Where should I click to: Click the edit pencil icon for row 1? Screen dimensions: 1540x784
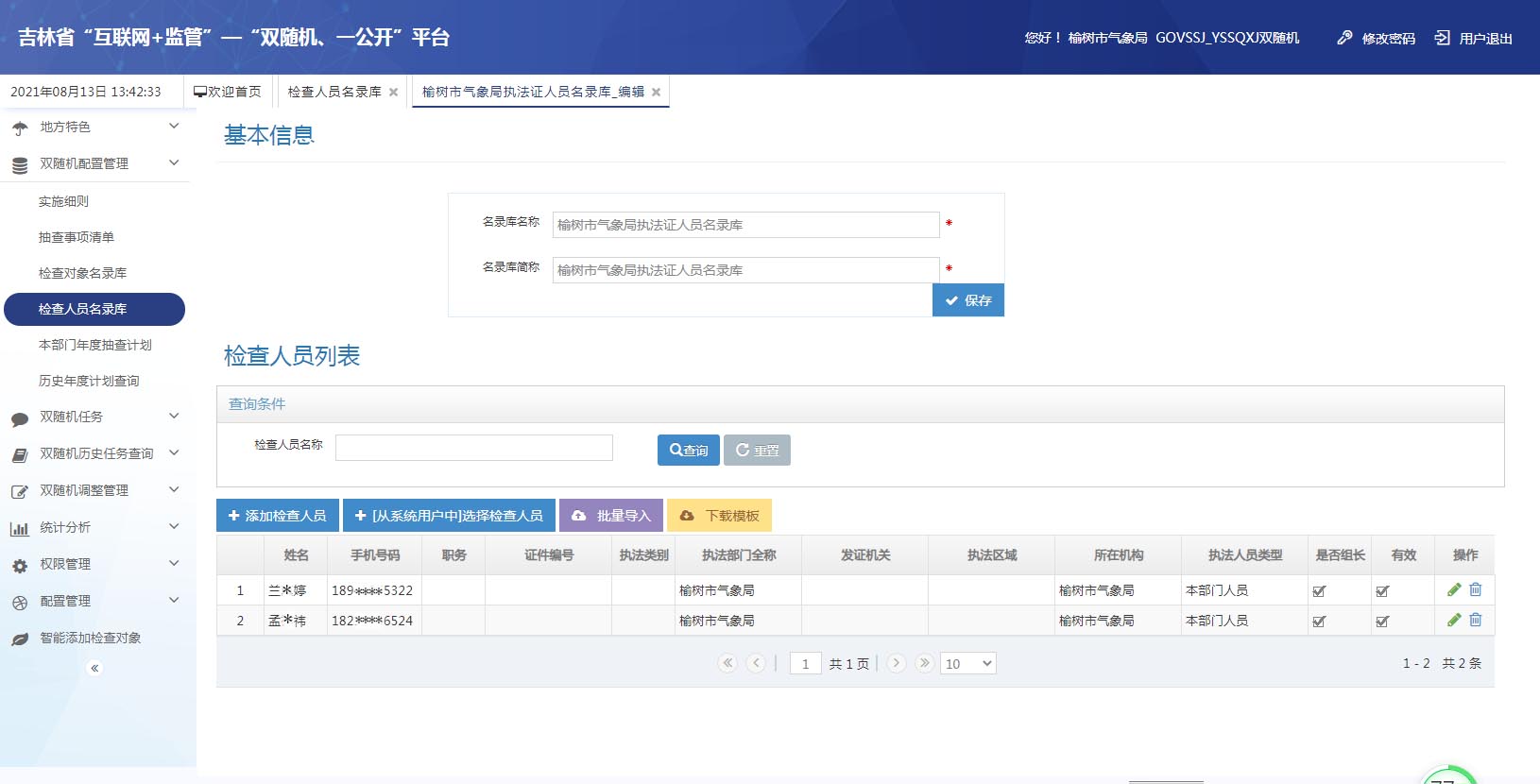click(1454, 590)
